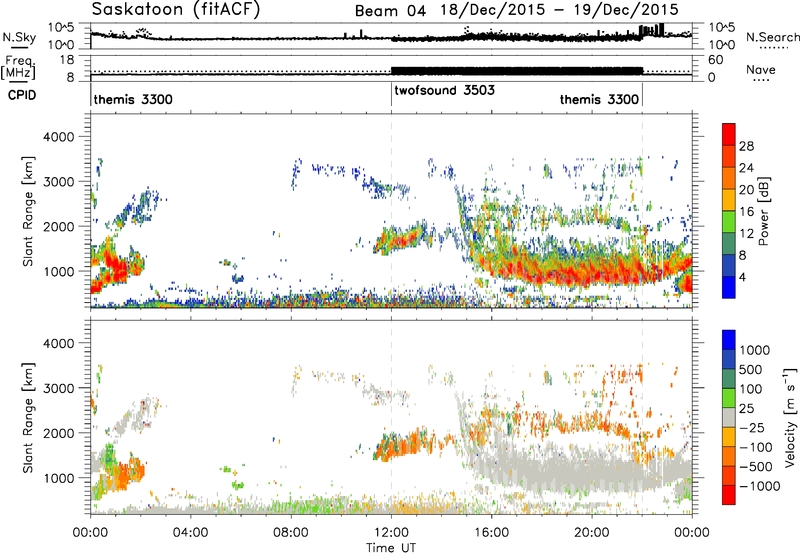The width and height of the screenshot is (800, 554).
Task: Click the 'Power [dB]' color bar label
Action: click(763, 211)
